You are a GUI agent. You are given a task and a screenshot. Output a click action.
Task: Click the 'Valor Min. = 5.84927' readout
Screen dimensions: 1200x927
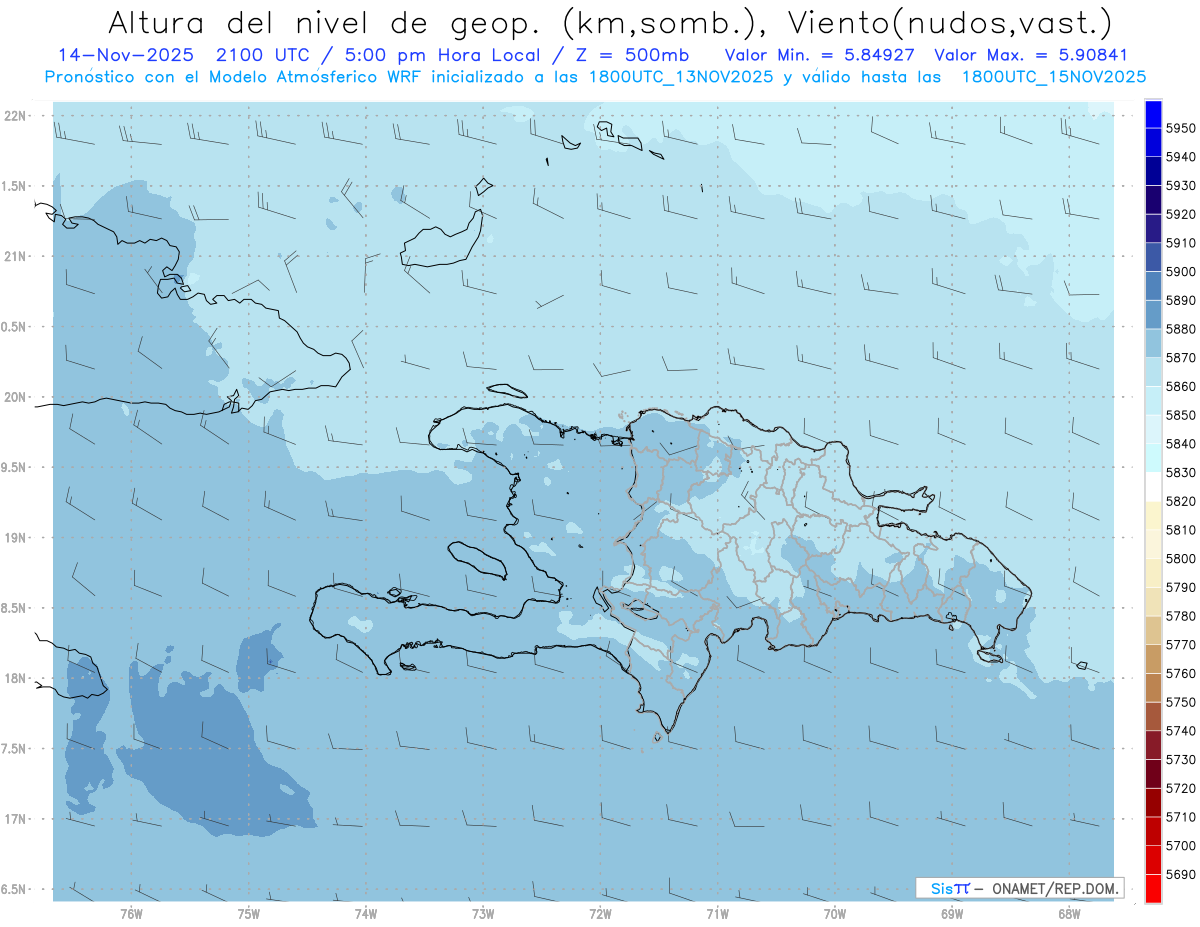(x=821, y=55)
